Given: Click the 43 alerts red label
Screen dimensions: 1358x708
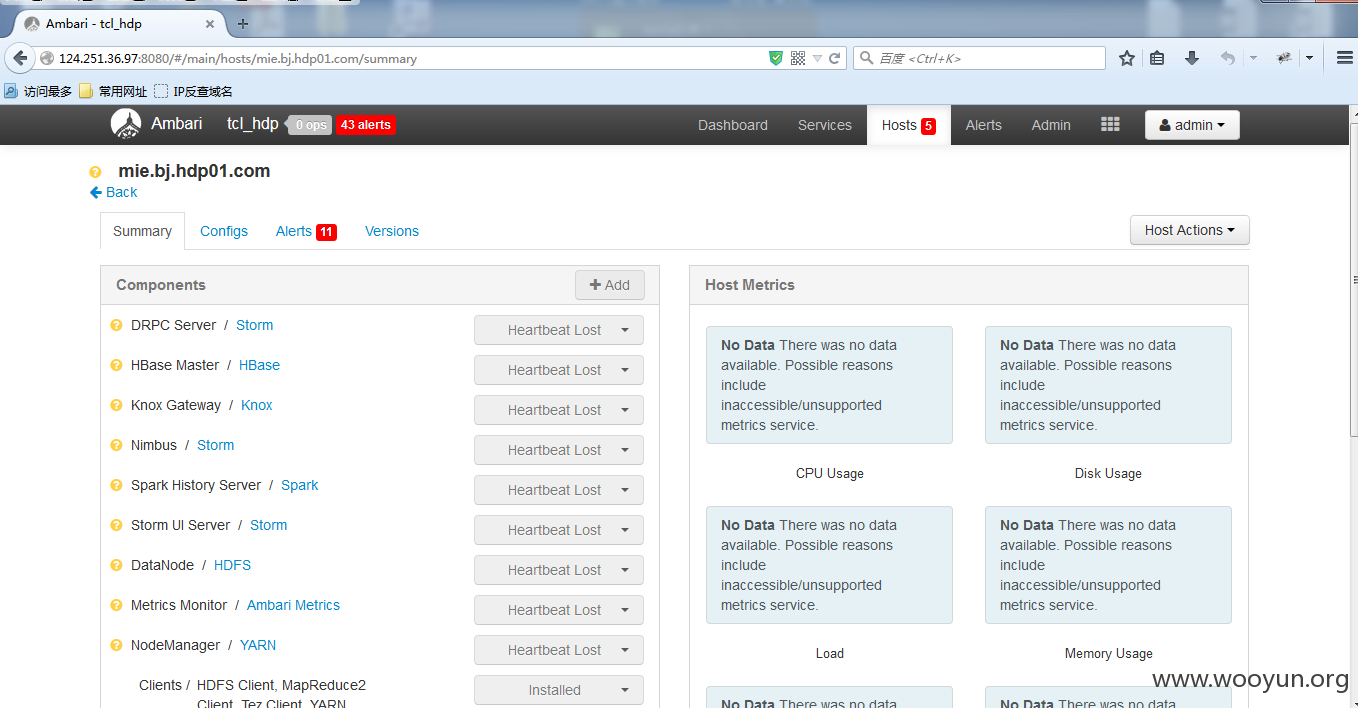Looking at the screenshot, I should point(365,125).
